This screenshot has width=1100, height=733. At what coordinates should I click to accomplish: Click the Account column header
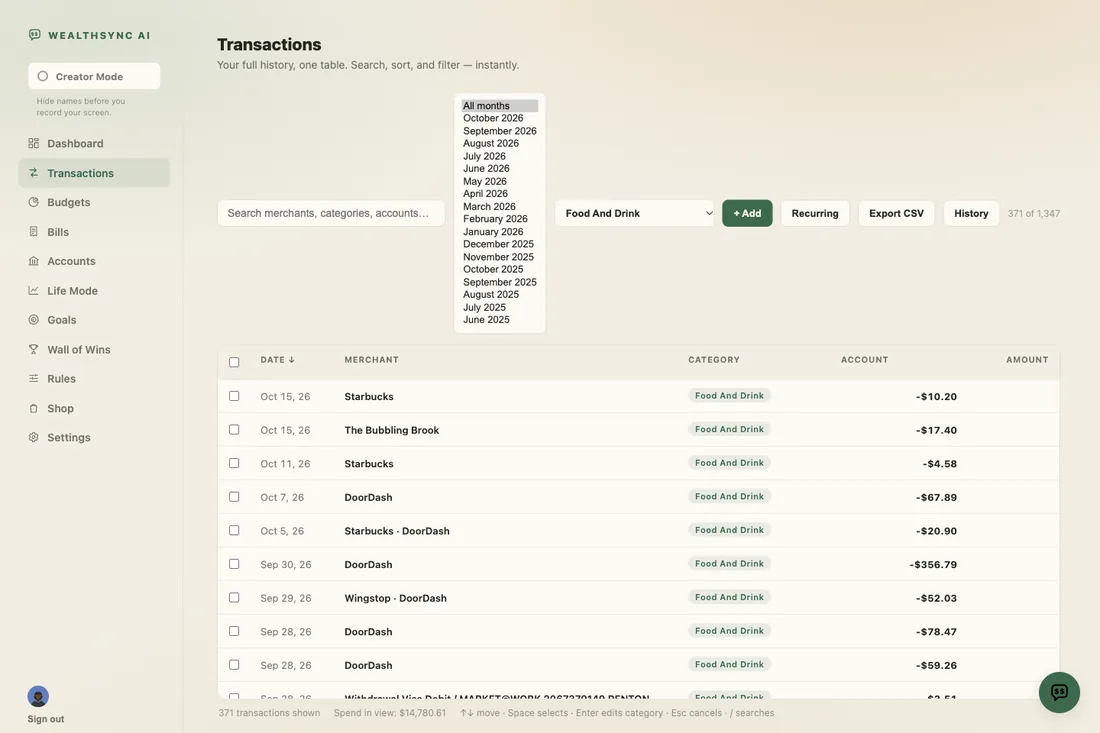click(x=864, y=359)
